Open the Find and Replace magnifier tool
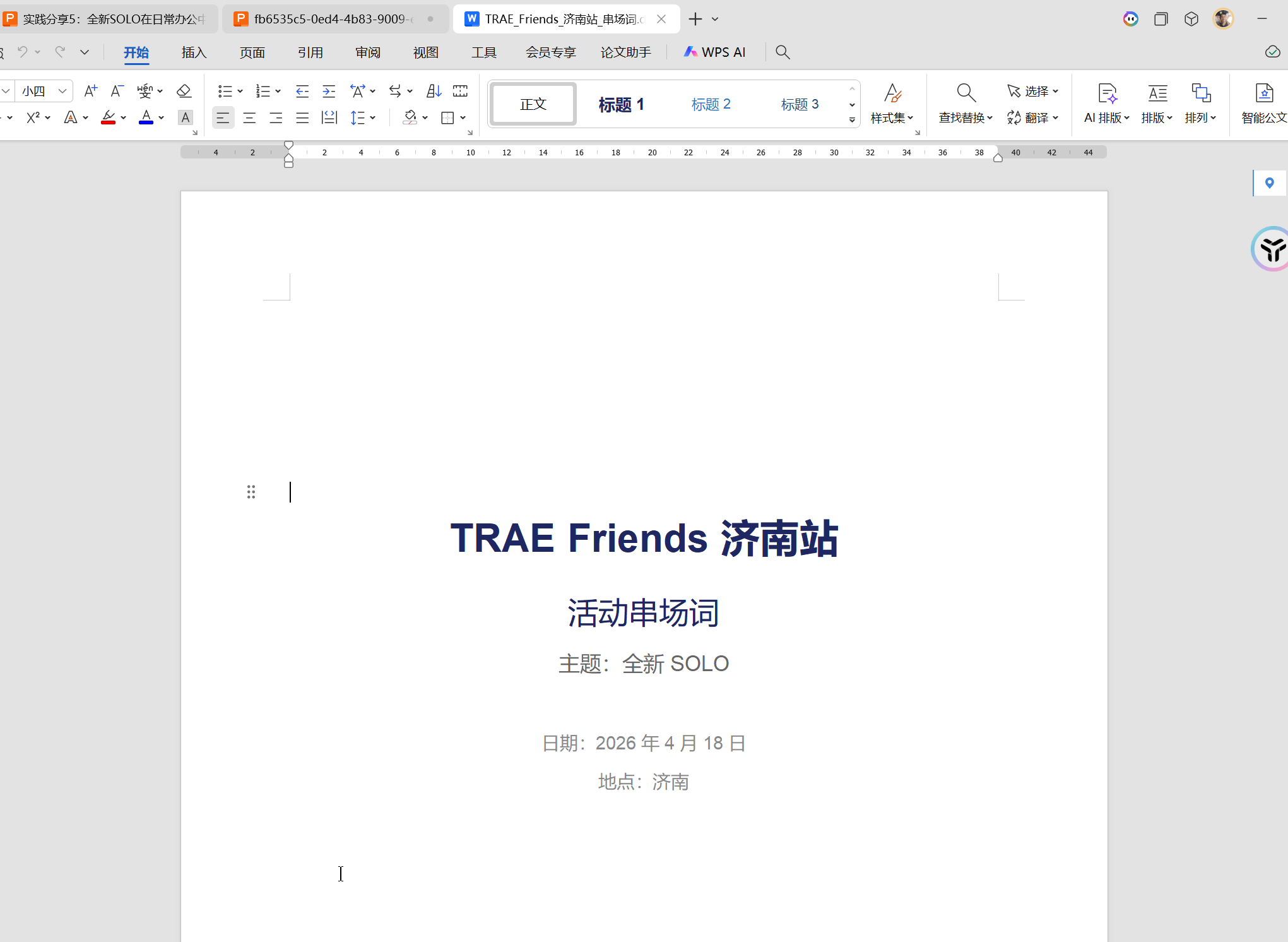Image resolution: width=1288 pixels, height=942 pixels. pyautogui.click(x=966, y=93)
